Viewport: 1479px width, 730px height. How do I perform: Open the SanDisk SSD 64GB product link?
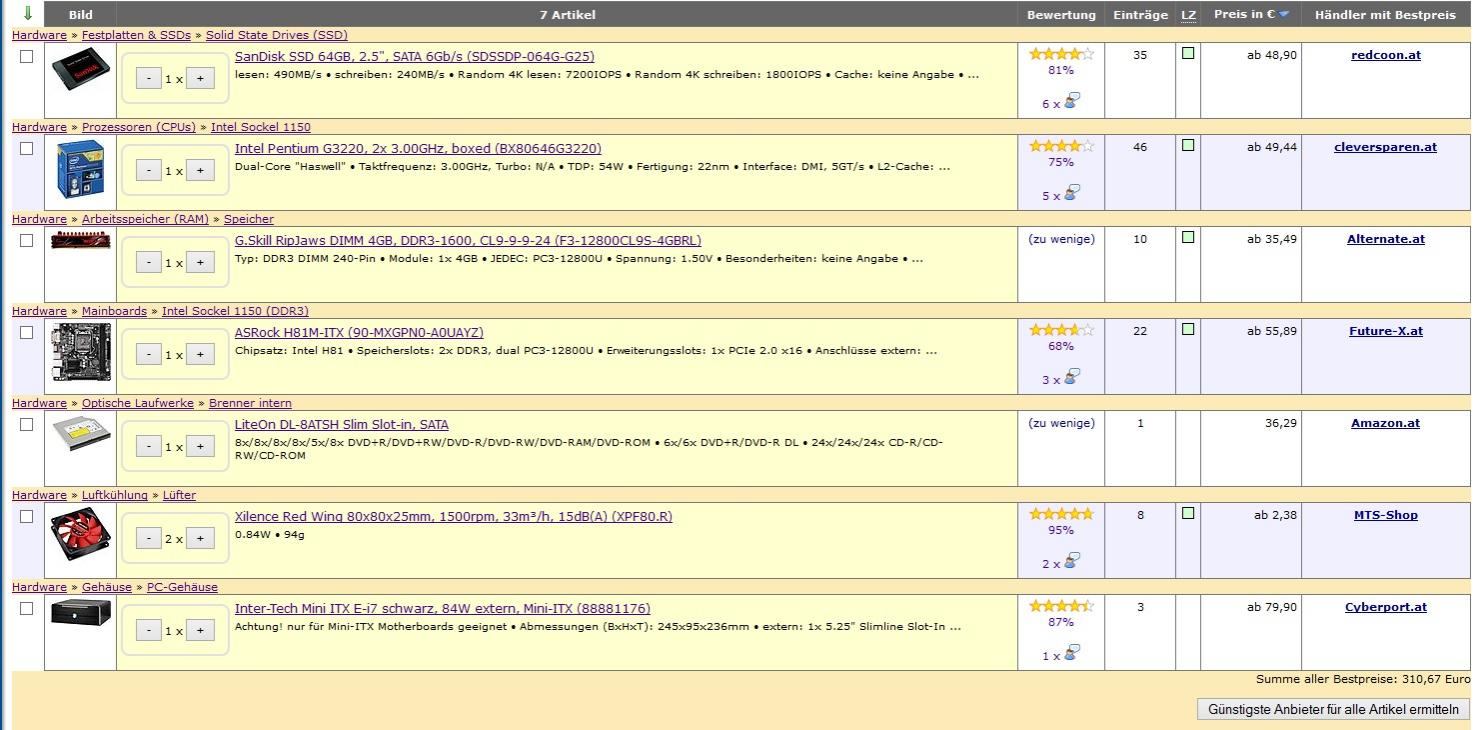tap(414, 56)
